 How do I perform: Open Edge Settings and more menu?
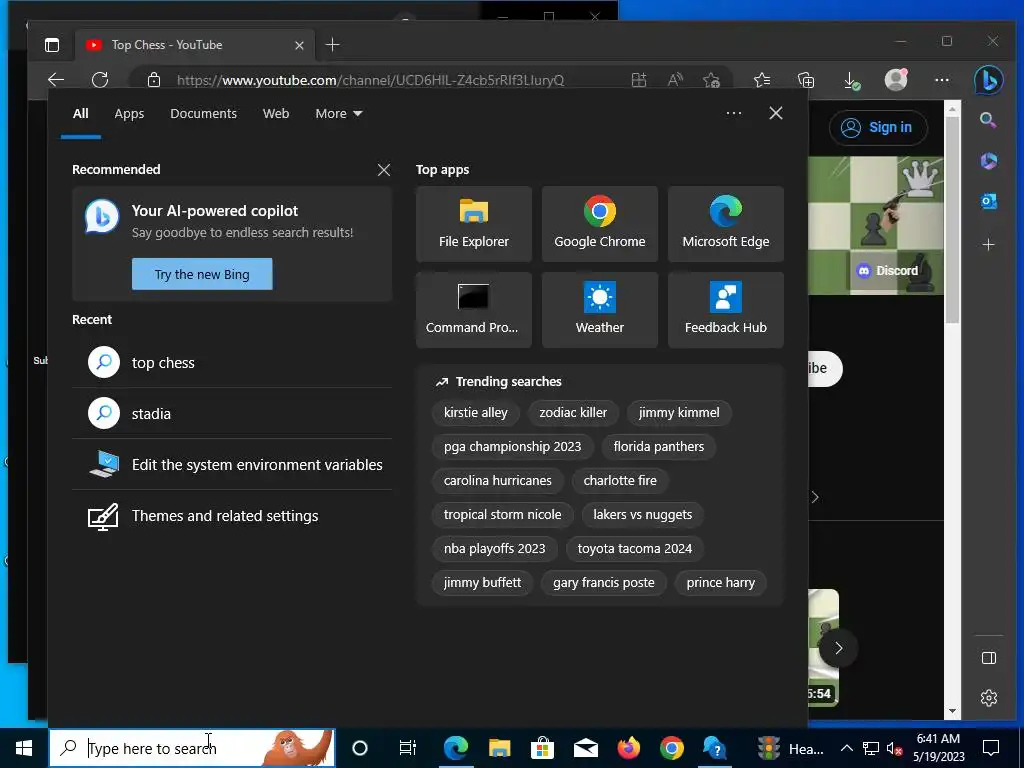click(x=942, y=80)
